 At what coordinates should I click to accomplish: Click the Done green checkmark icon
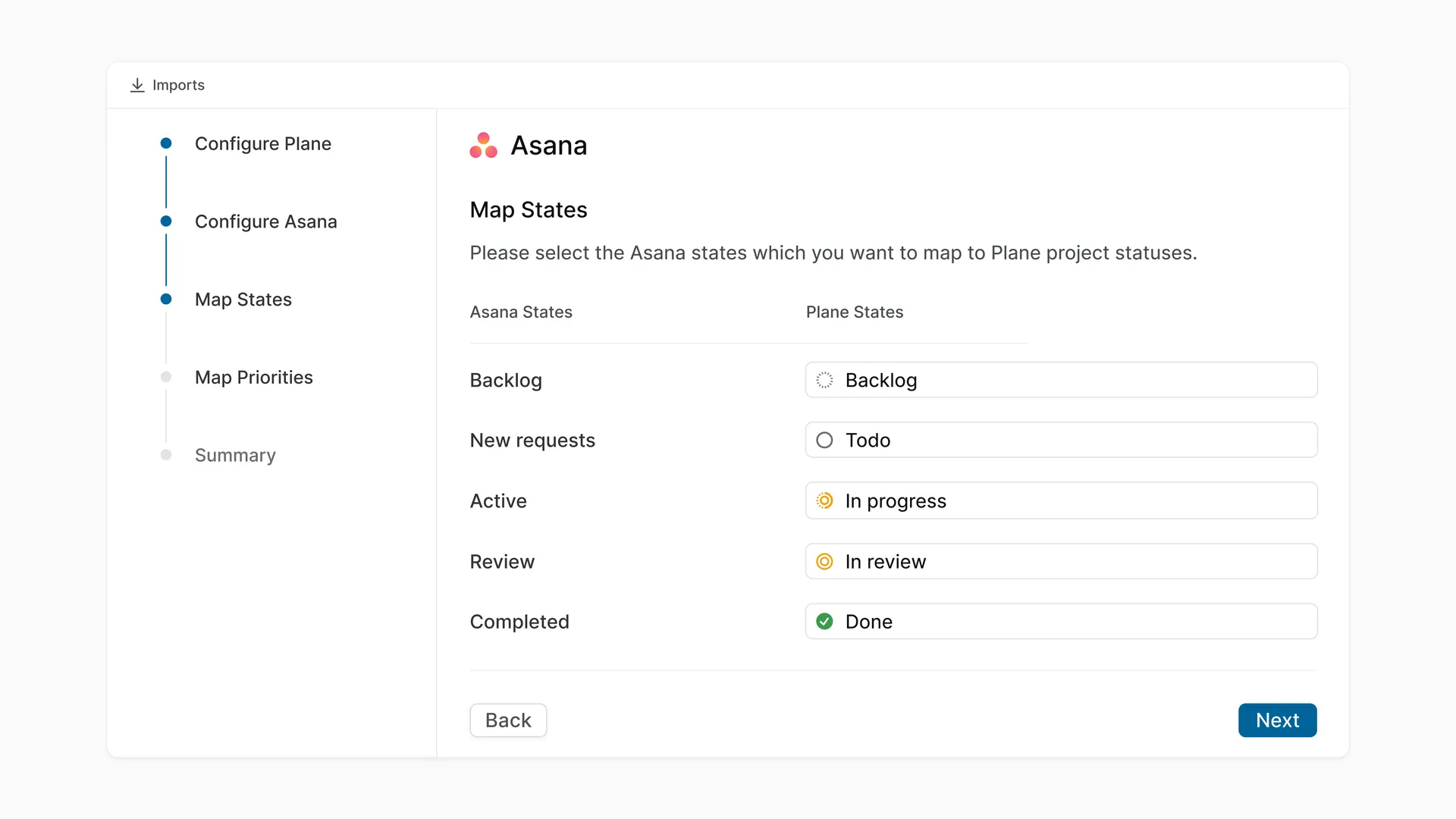[824, 622]
